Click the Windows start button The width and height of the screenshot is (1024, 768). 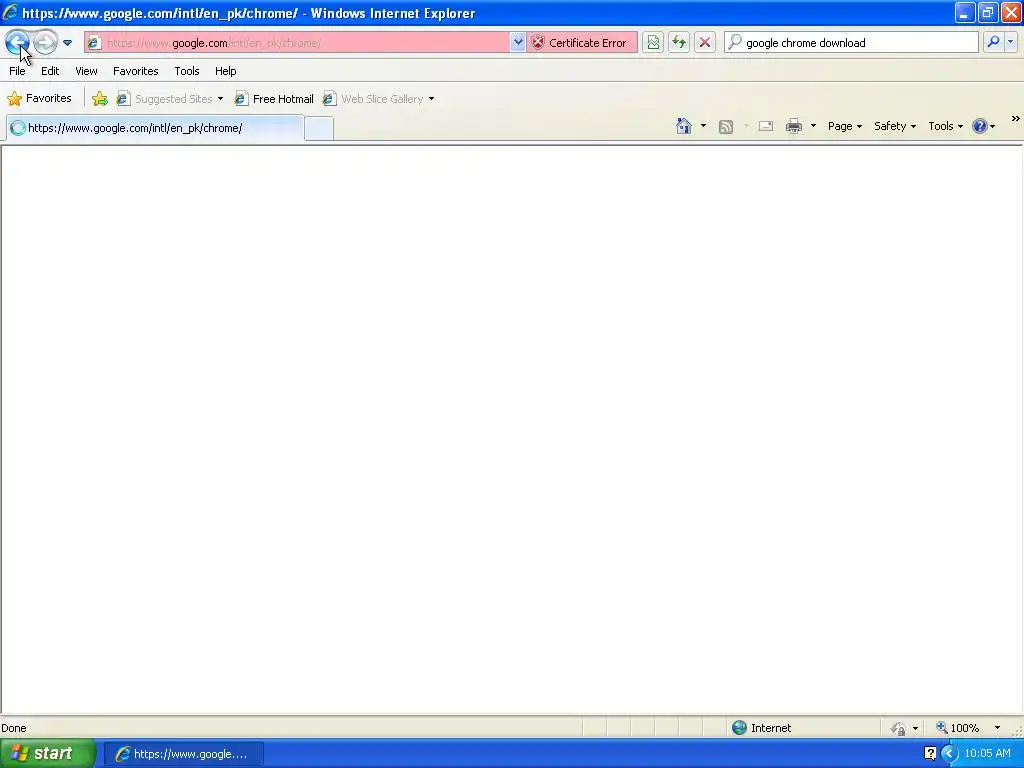coord(47,754)
